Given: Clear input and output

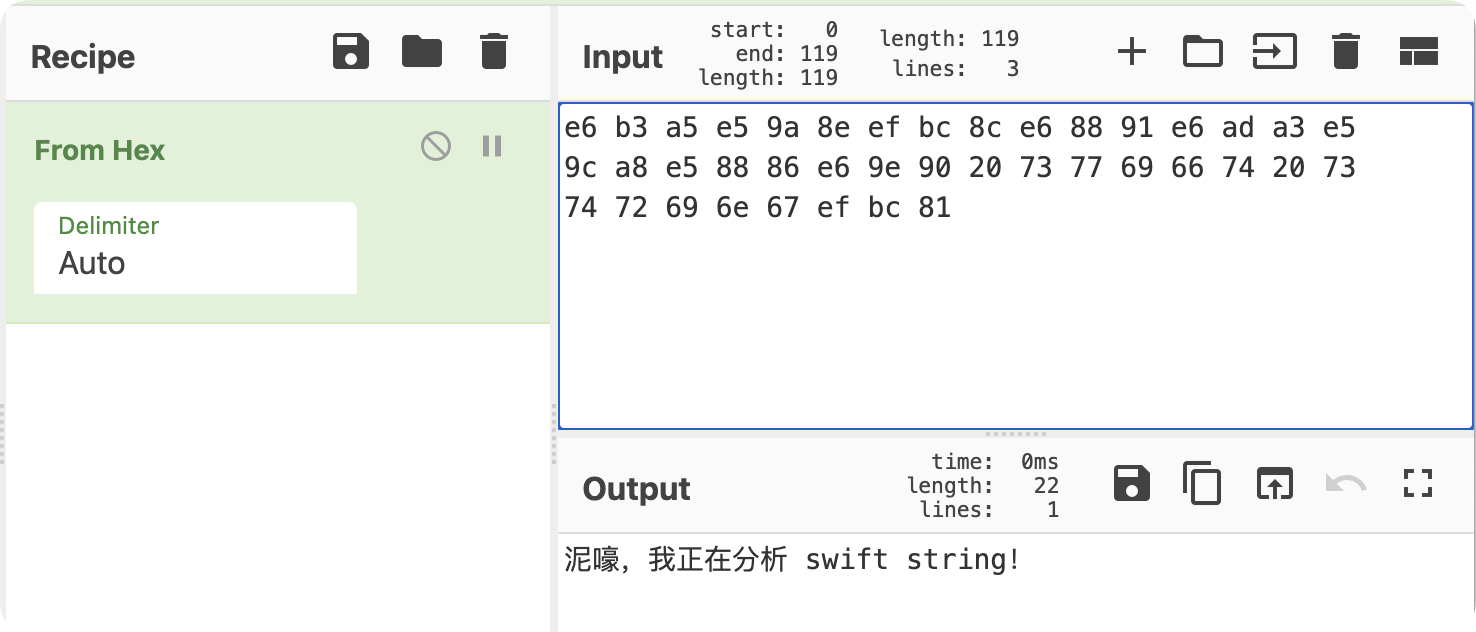Looking at the screenshot, I should coord(1346,52).
